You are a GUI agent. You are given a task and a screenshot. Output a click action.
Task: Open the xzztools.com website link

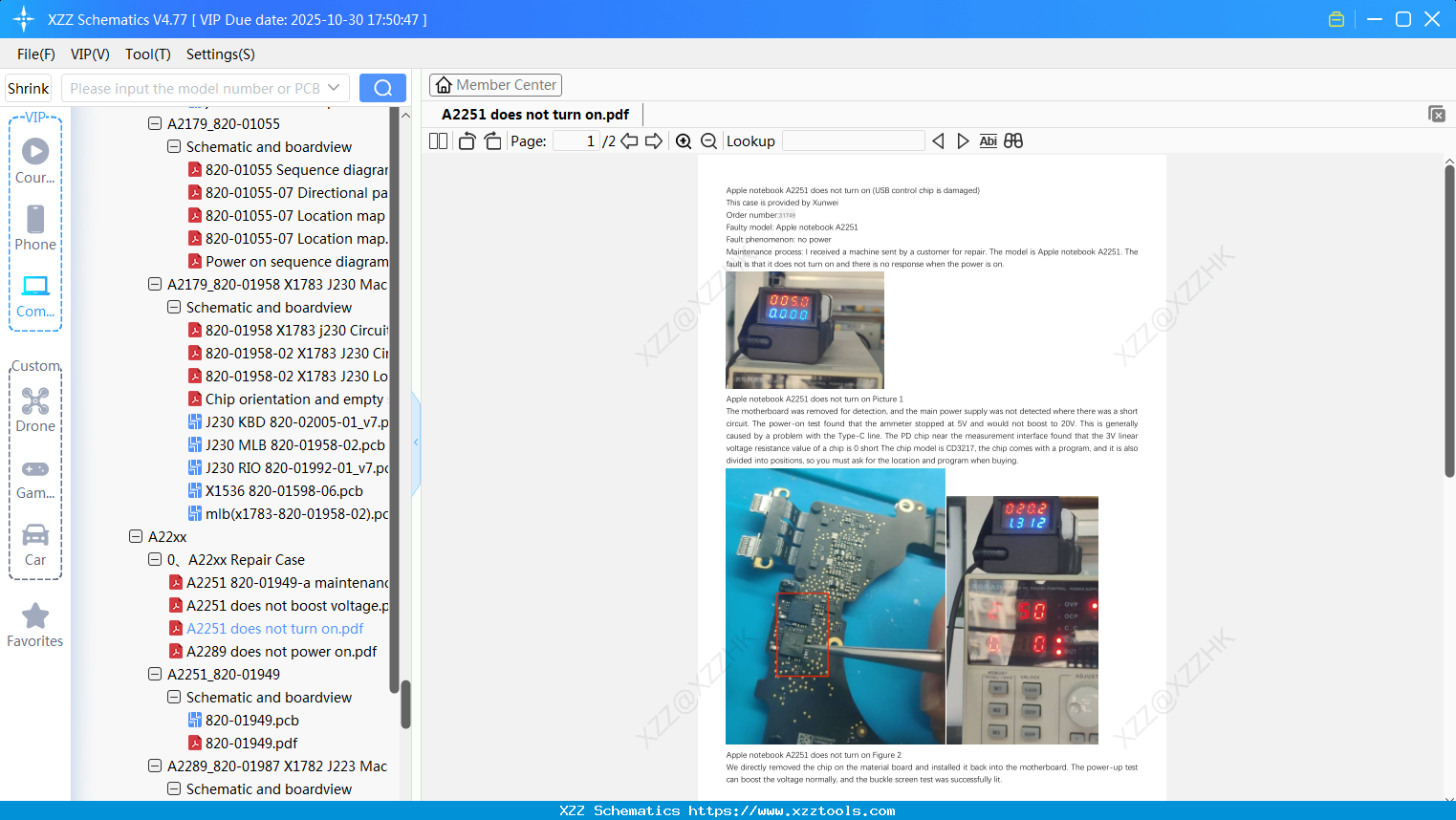coord(792,810)
